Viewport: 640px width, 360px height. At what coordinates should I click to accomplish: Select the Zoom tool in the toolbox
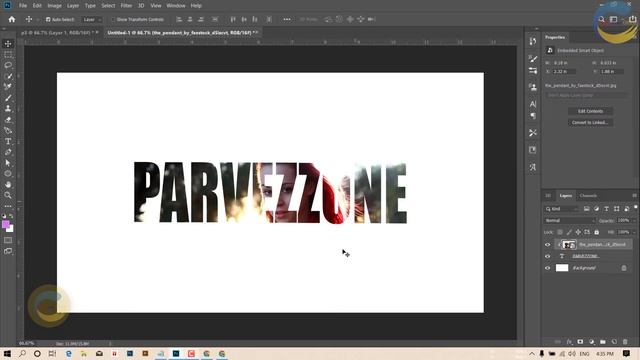tap(8, 195)
